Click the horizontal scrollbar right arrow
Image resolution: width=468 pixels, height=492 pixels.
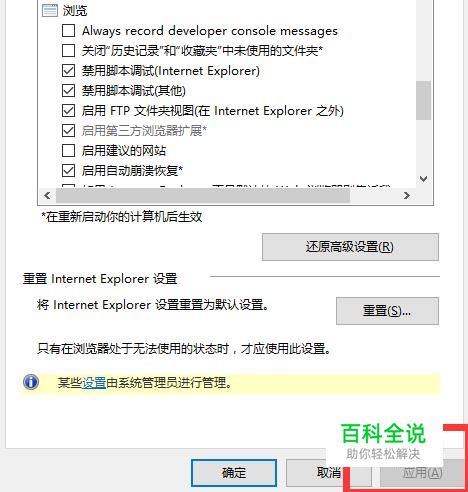coord(407,195)
